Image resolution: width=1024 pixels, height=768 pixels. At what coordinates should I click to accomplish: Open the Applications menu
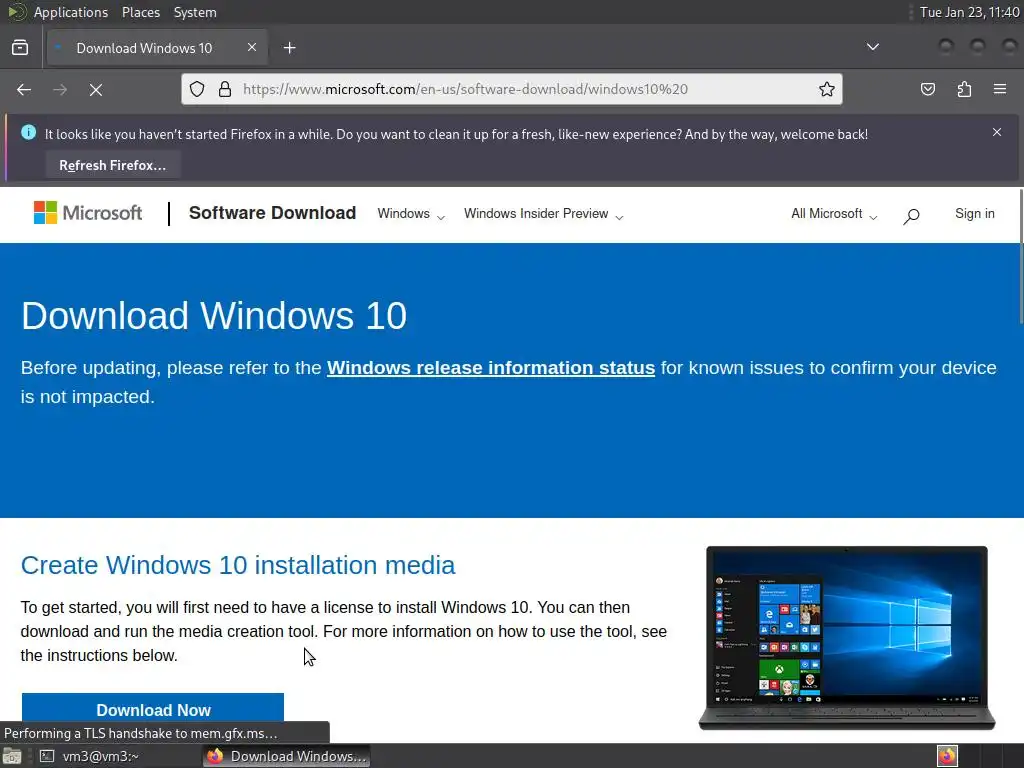(71, 12)
